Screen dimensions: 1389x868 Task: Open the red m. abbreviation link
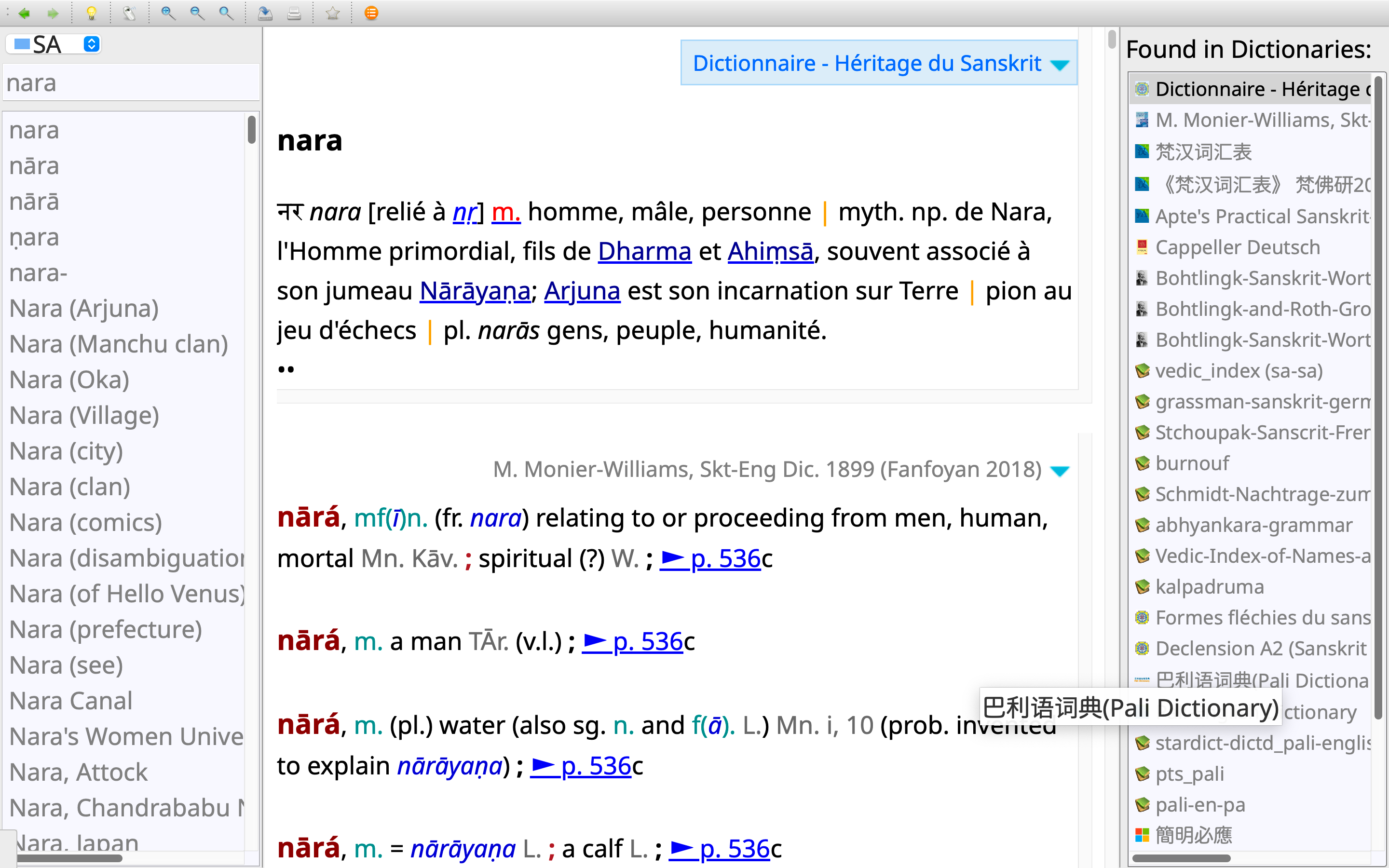pos(506,212)
